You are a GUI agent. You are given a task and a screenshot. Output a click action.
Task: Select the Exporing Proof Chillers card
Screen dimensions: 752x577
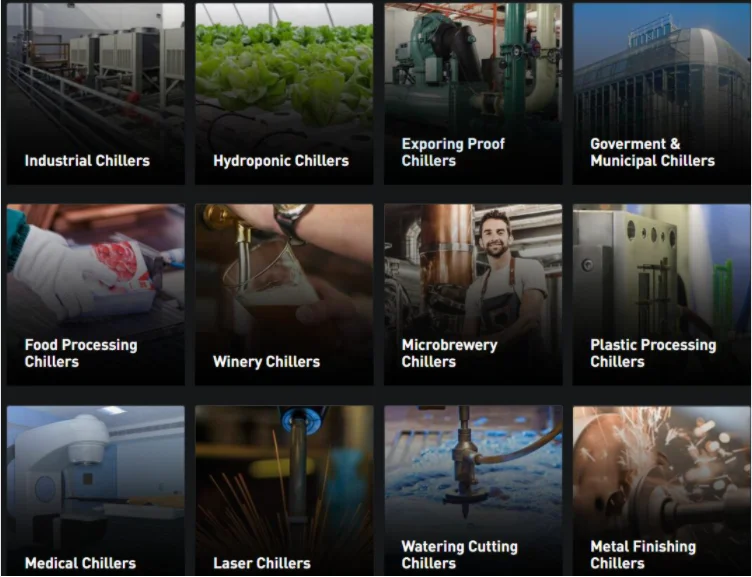(473, 94)
